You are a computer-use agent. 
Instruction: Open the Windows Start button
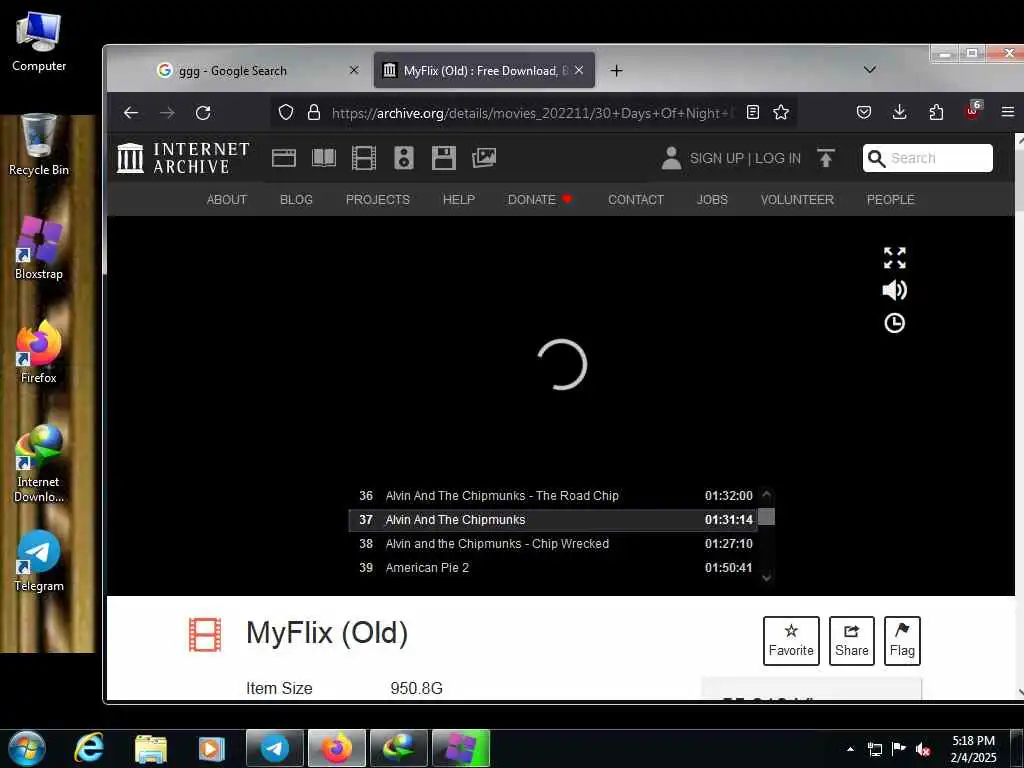pyautogui.click(x=26, y=748)
